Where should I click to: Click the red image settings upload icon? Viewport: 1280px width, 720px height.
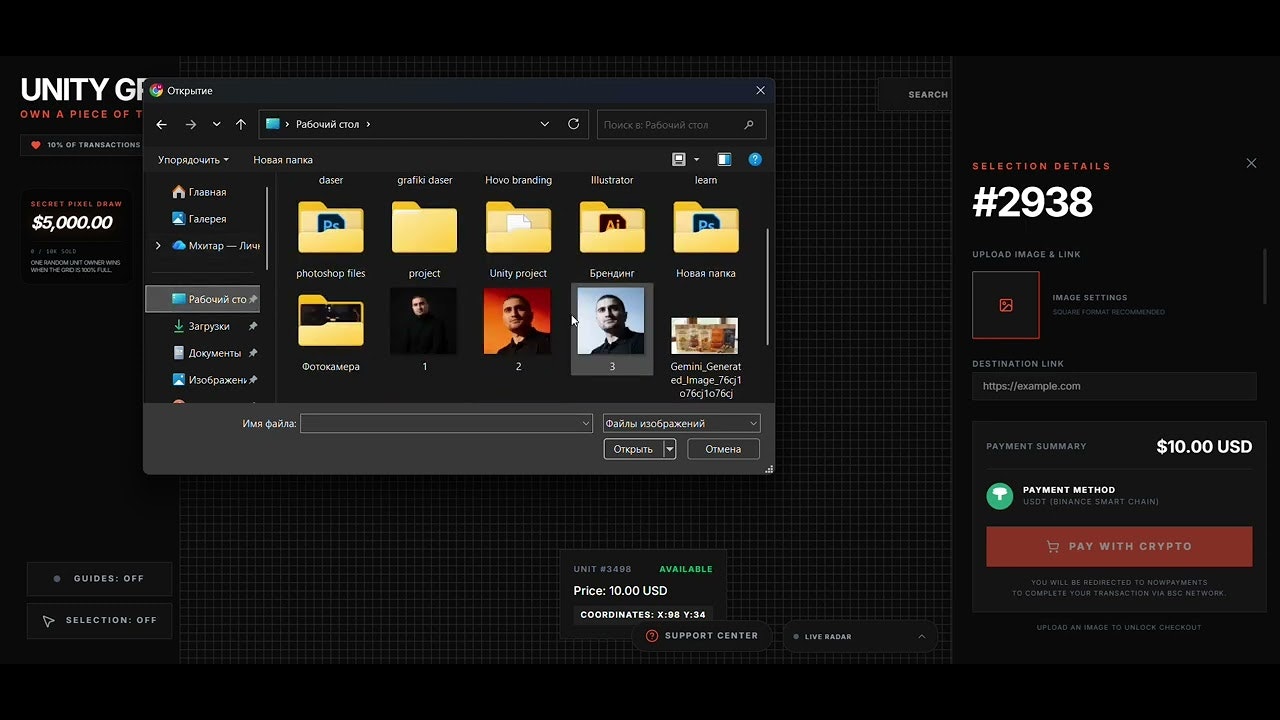(x=1005, y=305)
